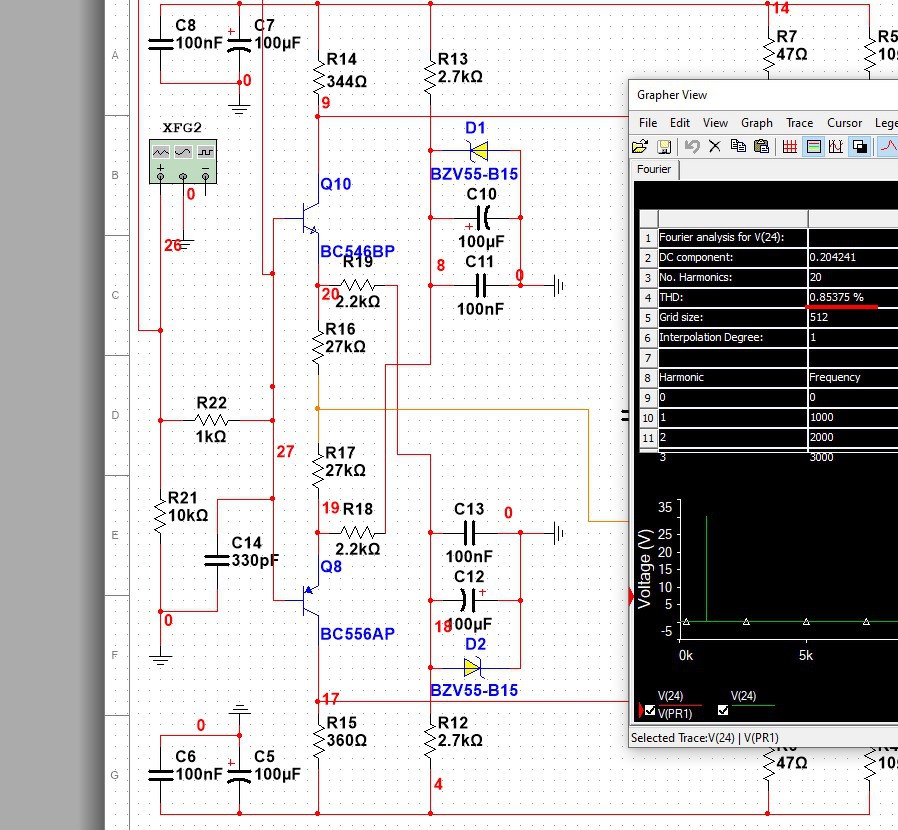
Task: Select the XFG2 function generator instrument
Action: (183, 161)
